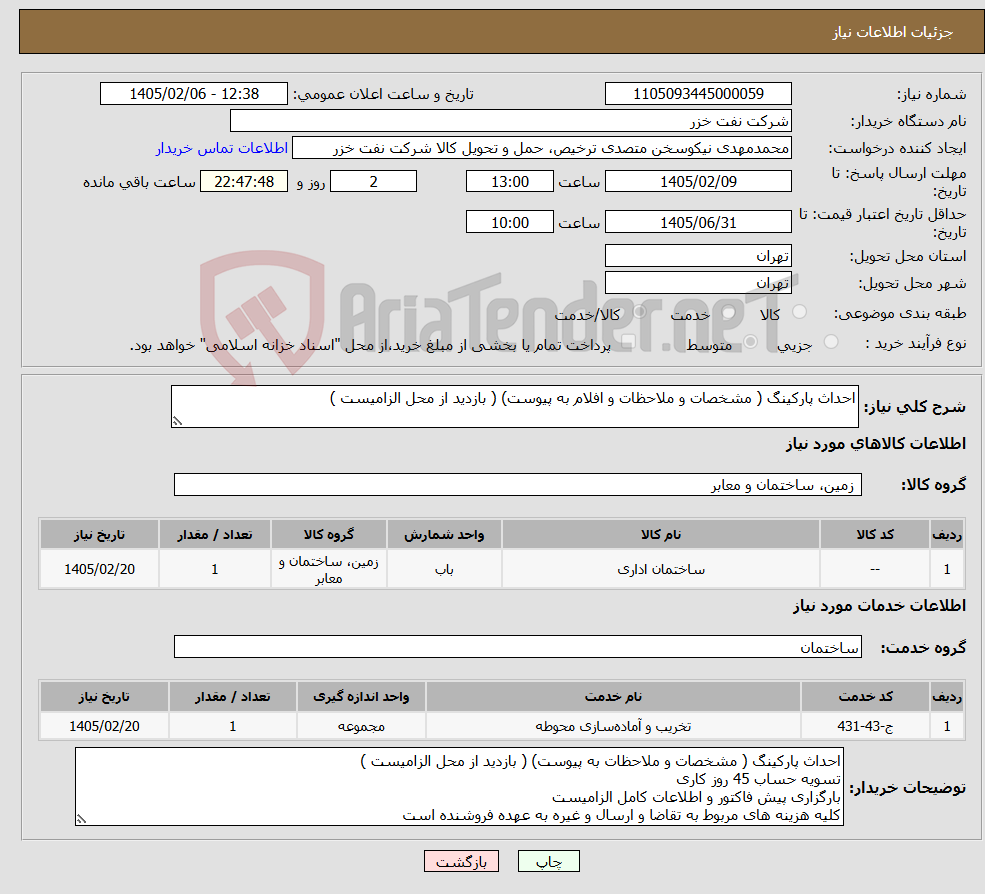Click the deadline time field 13:00

[x=509, y=182]
